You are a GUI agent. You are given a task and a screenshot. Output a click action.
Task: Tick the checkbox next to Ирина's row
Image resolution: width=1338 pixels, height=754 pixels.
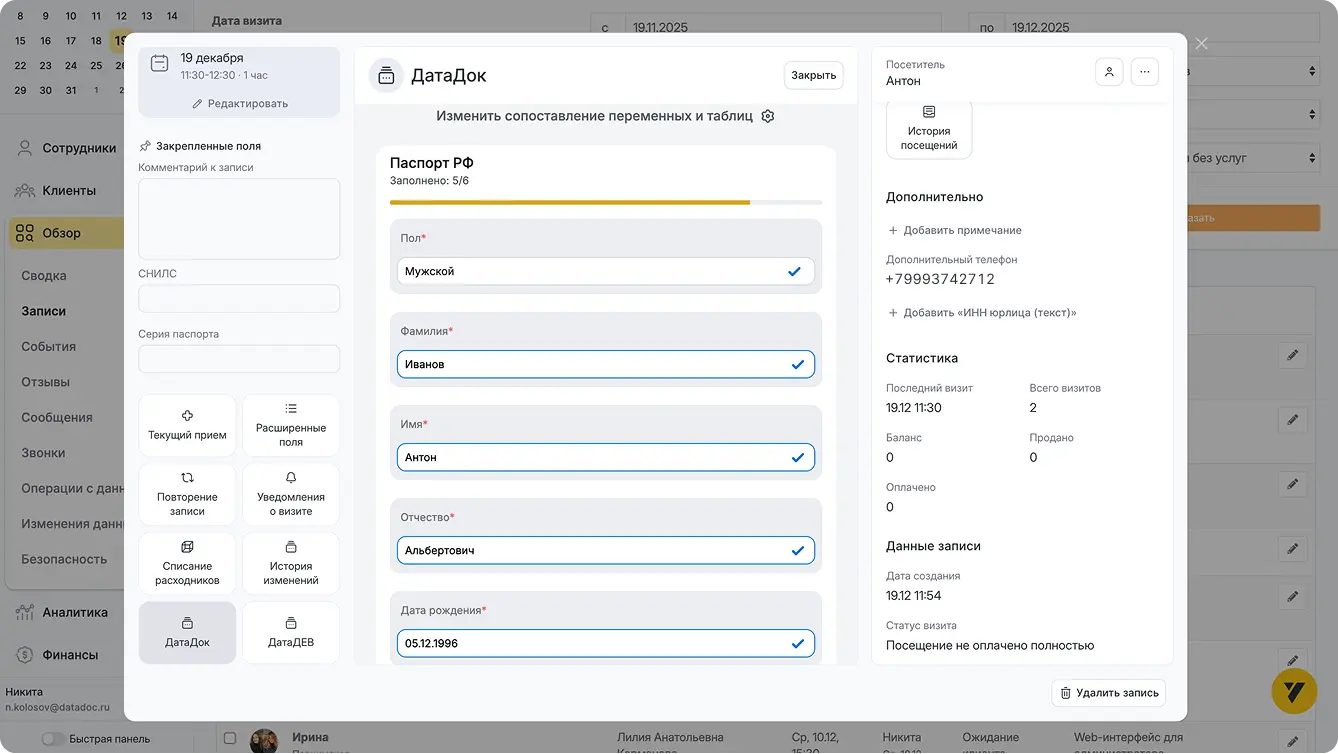(x=230, y=739)
